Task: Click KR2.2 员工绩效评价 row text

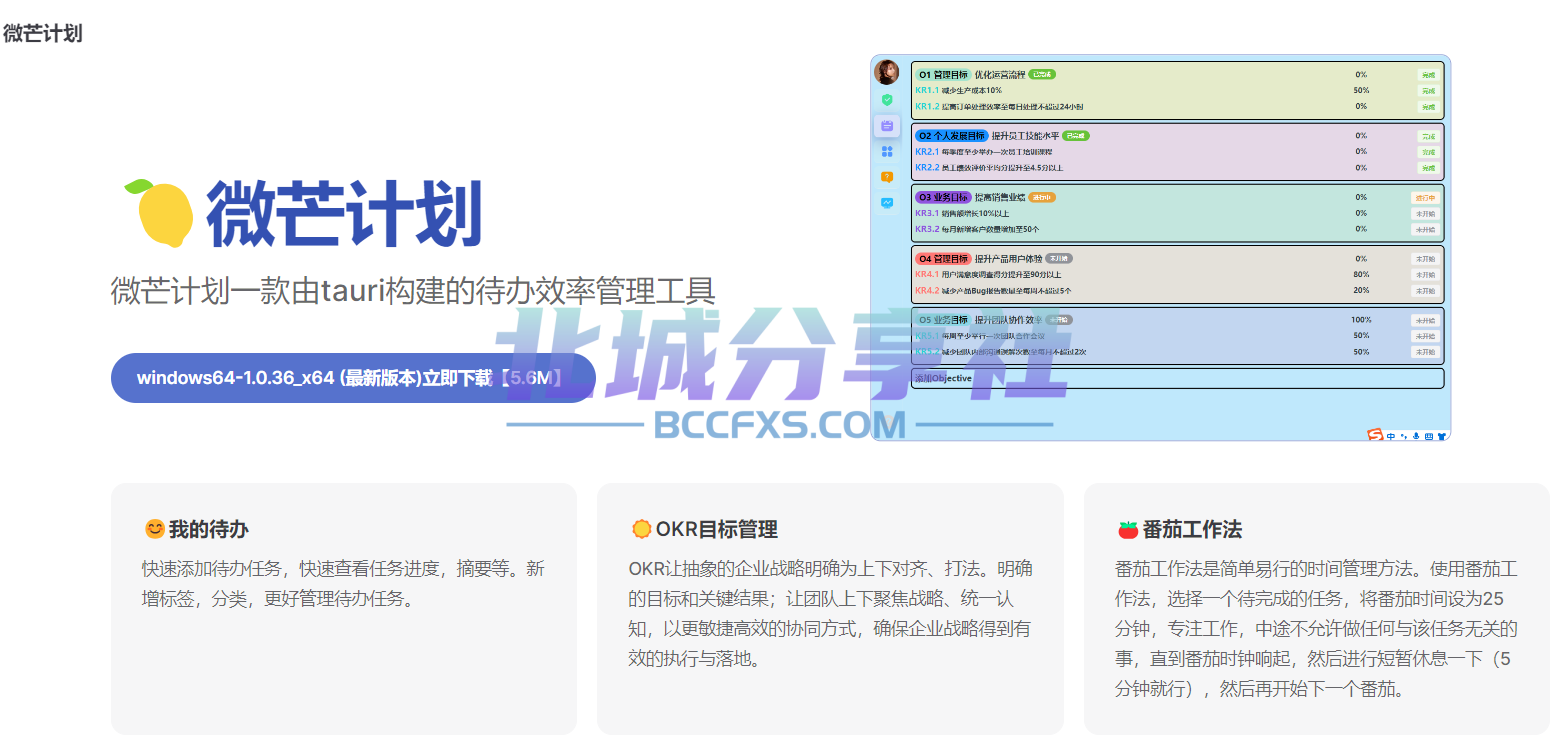Action: [x=989, y=168]
